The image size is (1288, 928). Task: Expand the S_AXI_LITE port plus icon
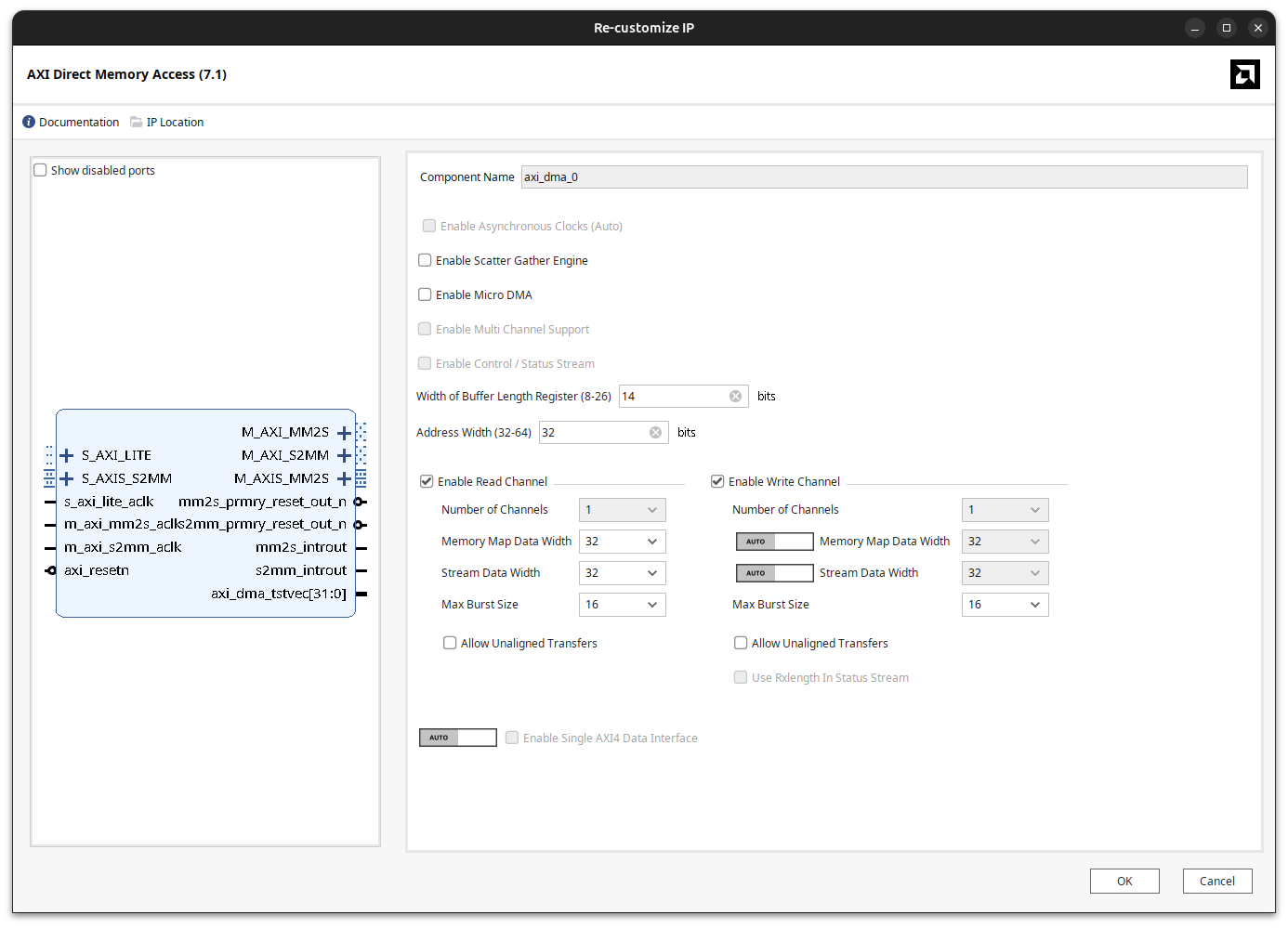[x=67, y=456]
